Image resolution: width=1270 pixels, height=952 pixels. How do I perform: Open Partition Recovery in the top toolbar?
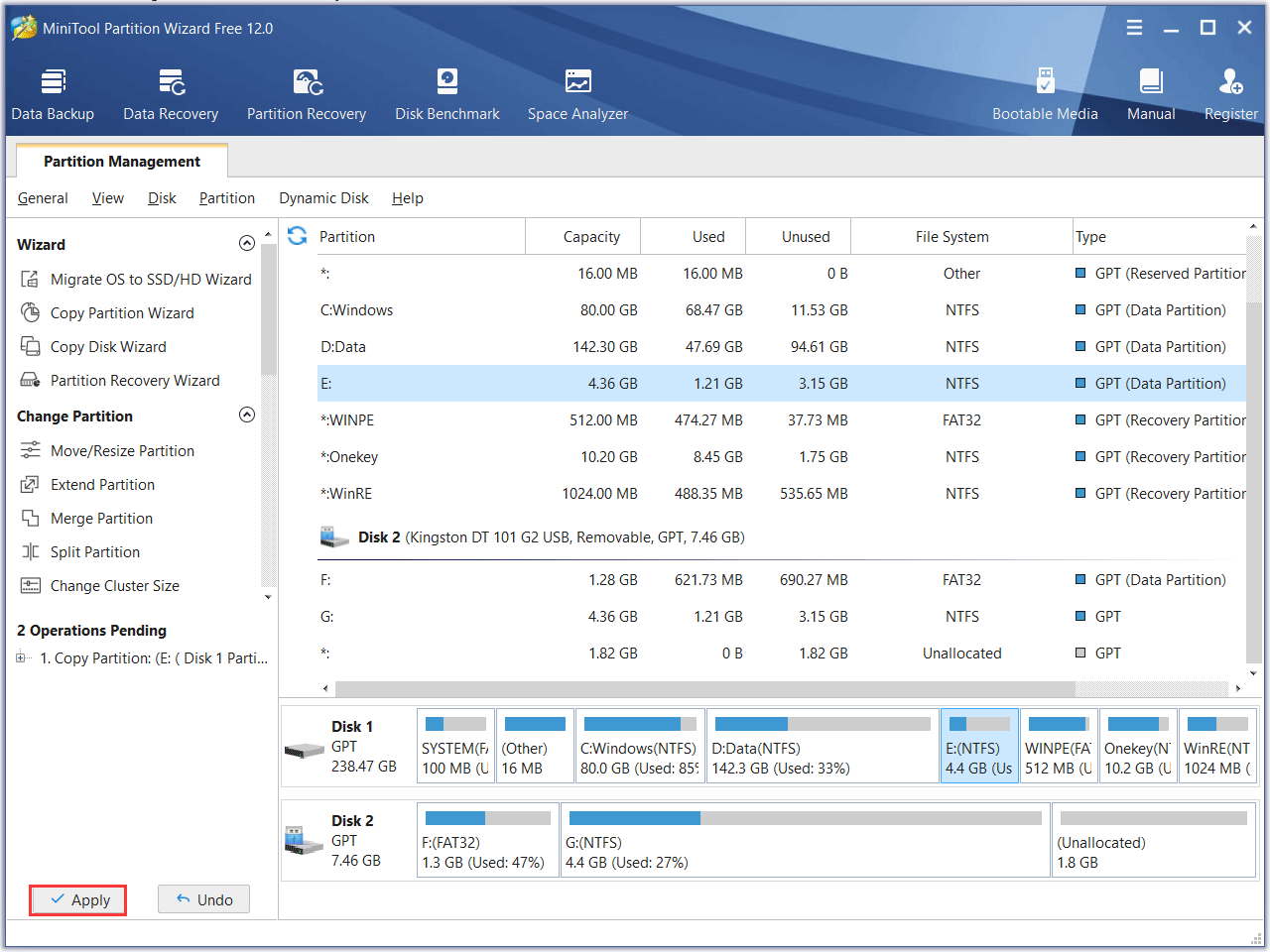(307, 95)
